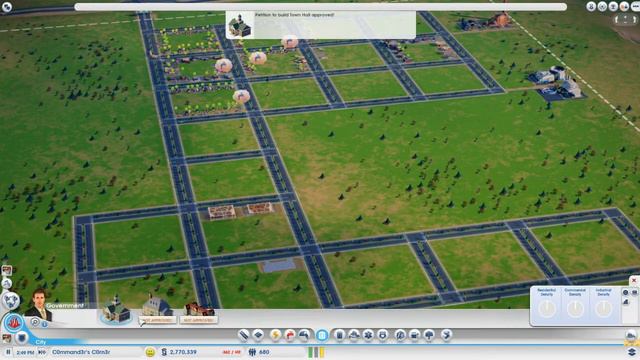Open the Water menu with red faucet
This screenshot has height=360, width=640.
pyautogui.click(x=289, y=335)
